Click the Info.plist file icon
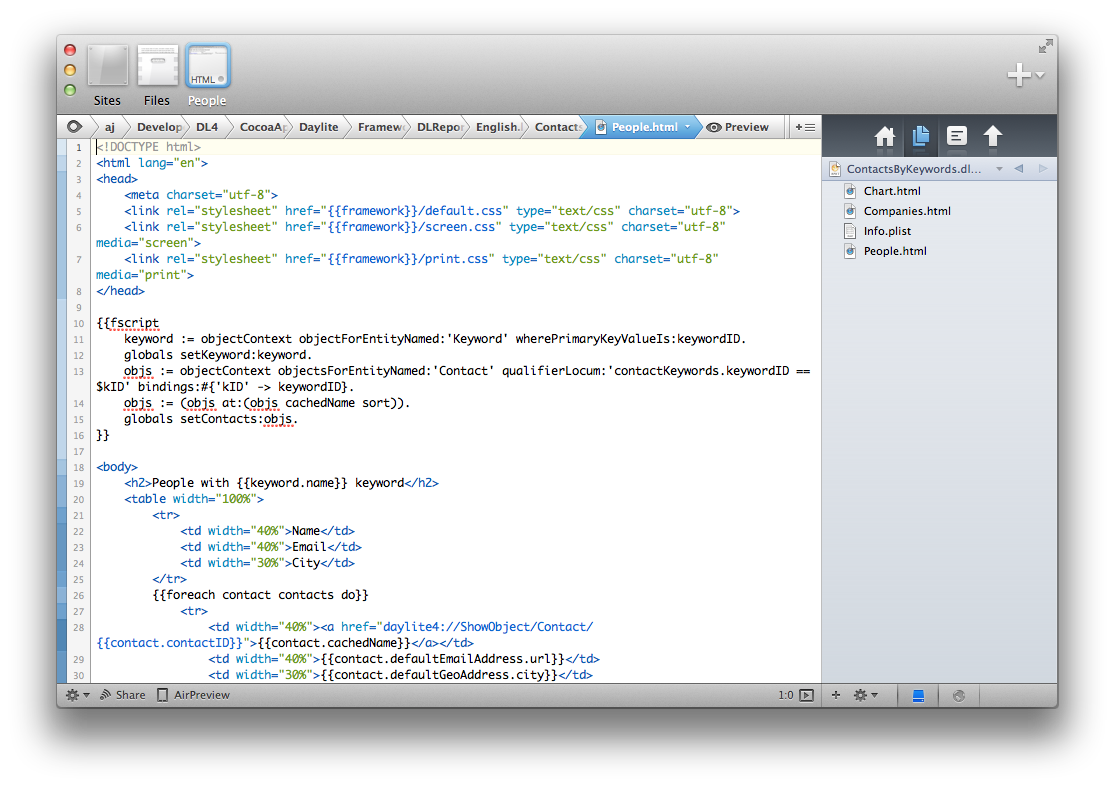This screenshot has height=786, width=1114. tap(850, 230)
